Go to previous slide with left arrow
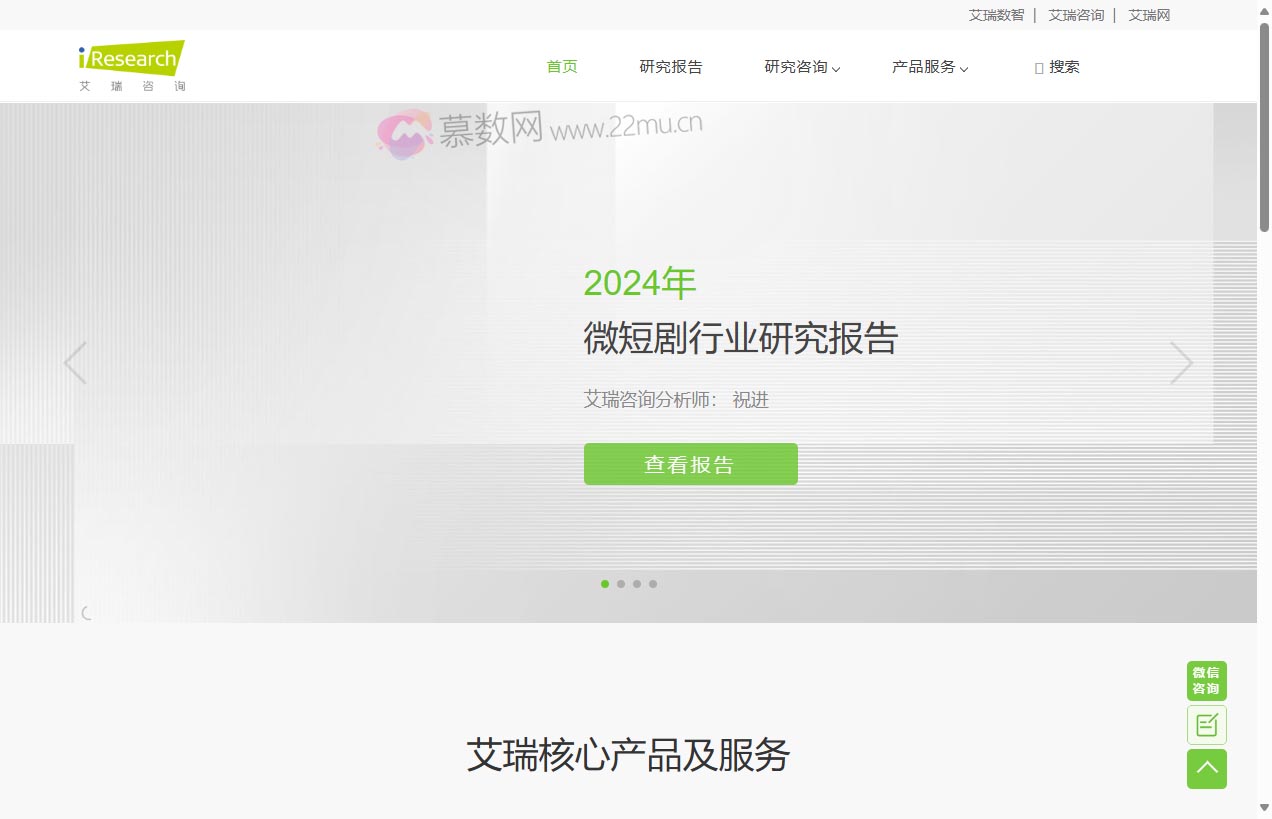The width and height of the screenshot is (1272, 819). pos(76,363)
